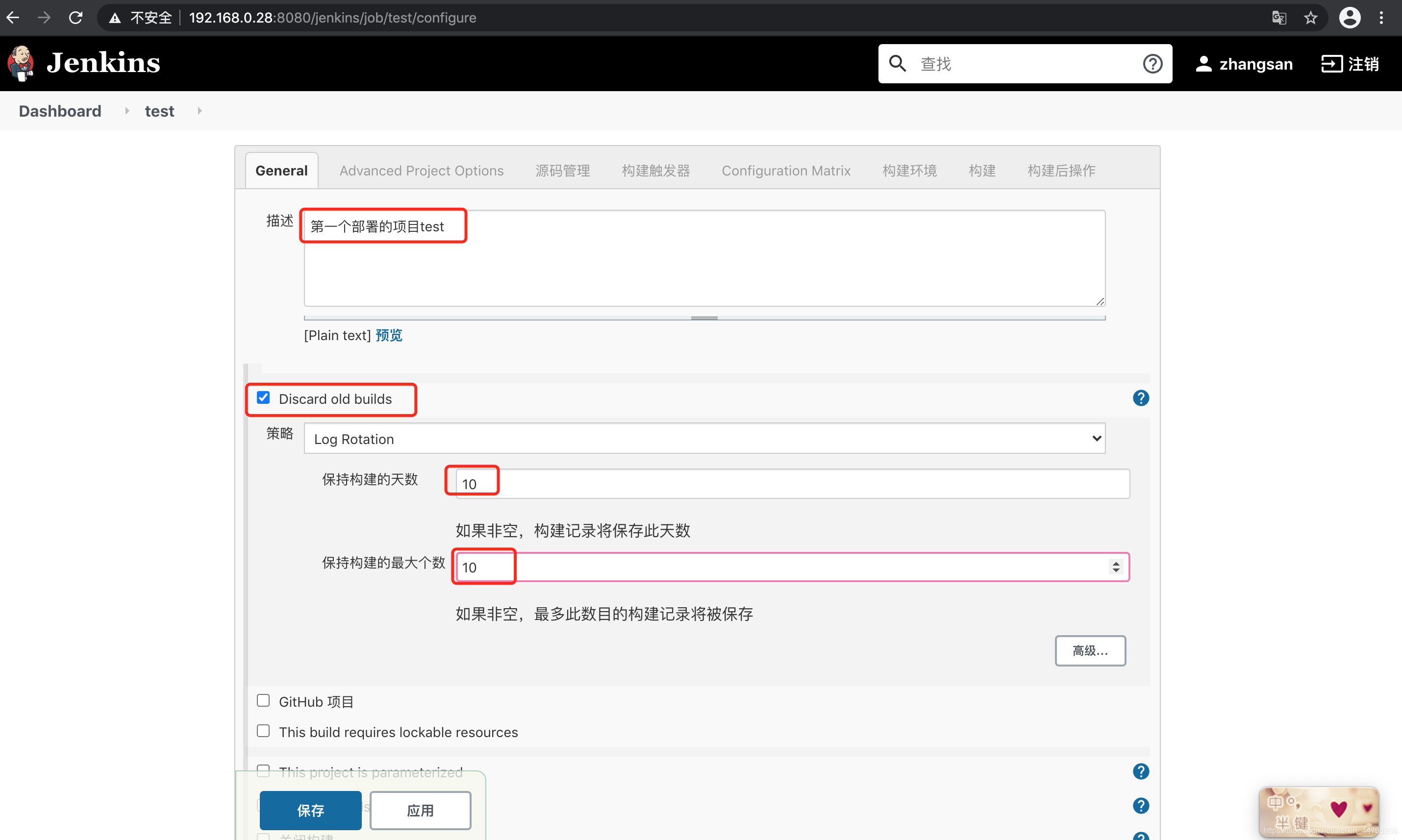
Task: Click the browser forward arrow
Action: point(44,18)
